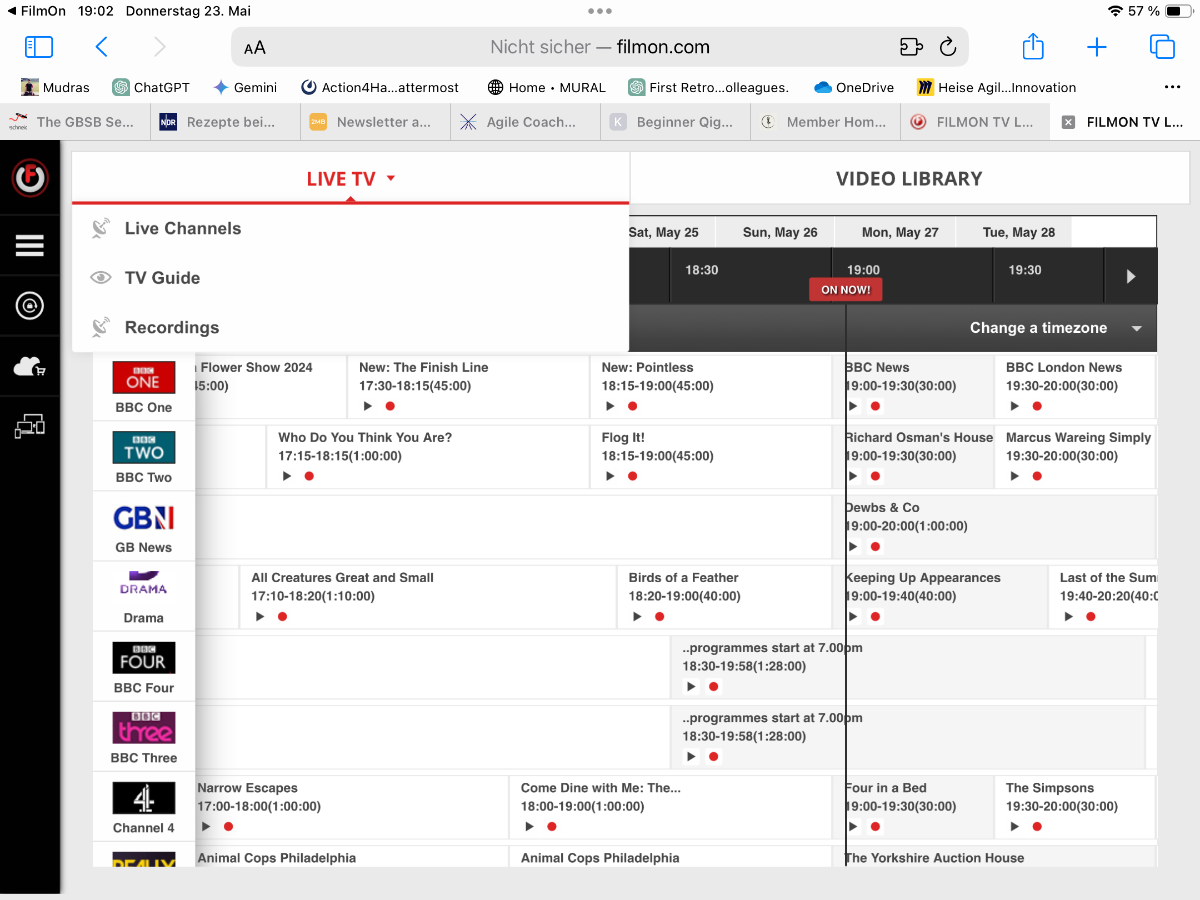Record BBC London News programme

click(x=1037, y=406)
